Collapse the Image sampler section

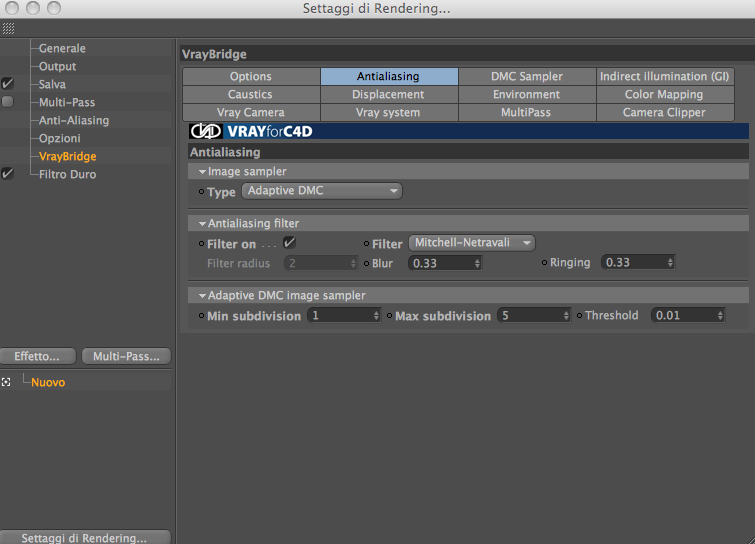click(202, 172)
